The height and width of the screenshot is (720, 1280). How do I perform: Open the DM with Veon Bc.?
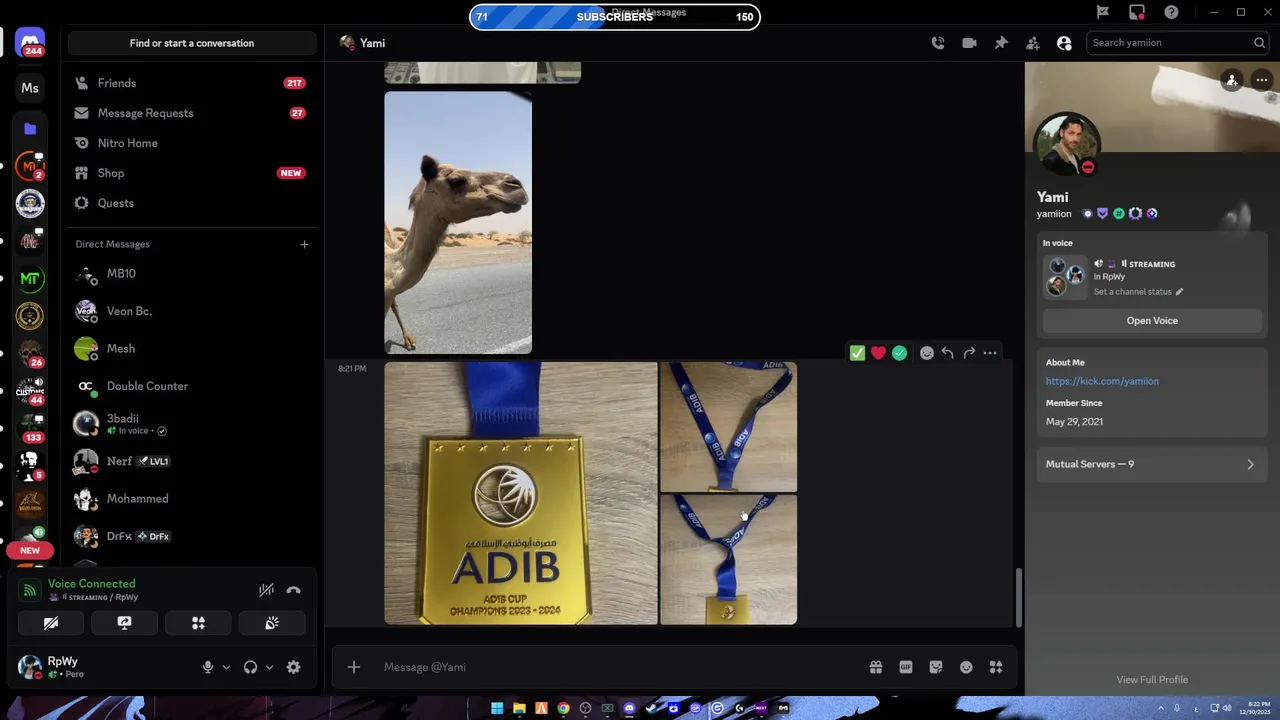[191, 311]
